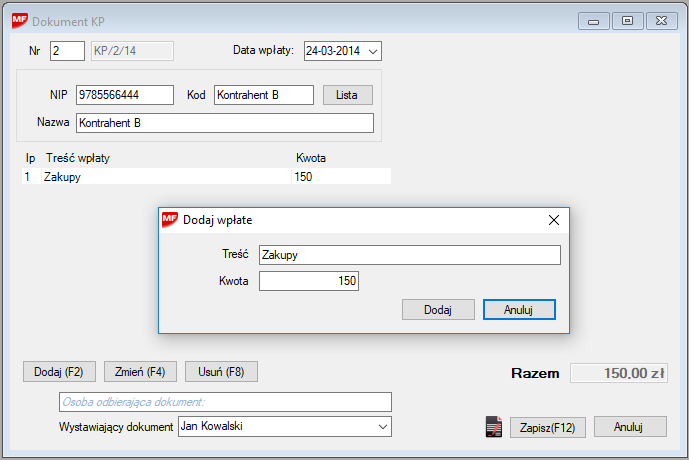The height and width of the screenshot is (460, 689).
Task: Expand the Wystawiający dokument combo box
Action: [382, 427]
